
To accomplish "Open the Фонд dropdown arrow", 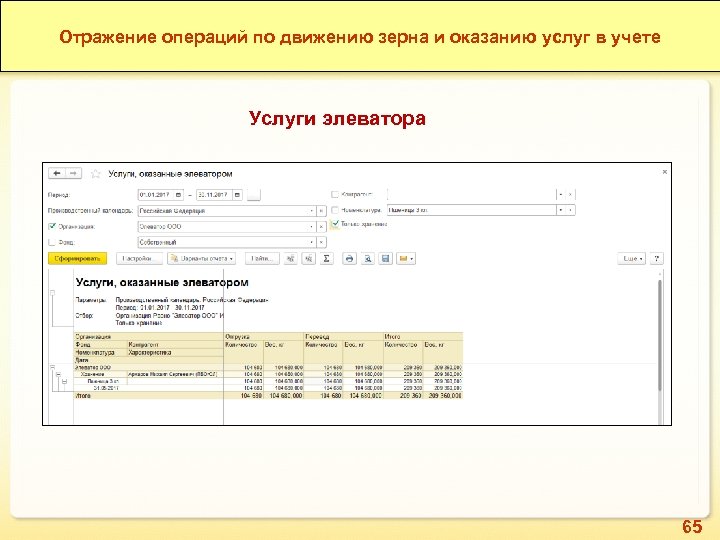I will pyautogui.click(x=311, y=242).
